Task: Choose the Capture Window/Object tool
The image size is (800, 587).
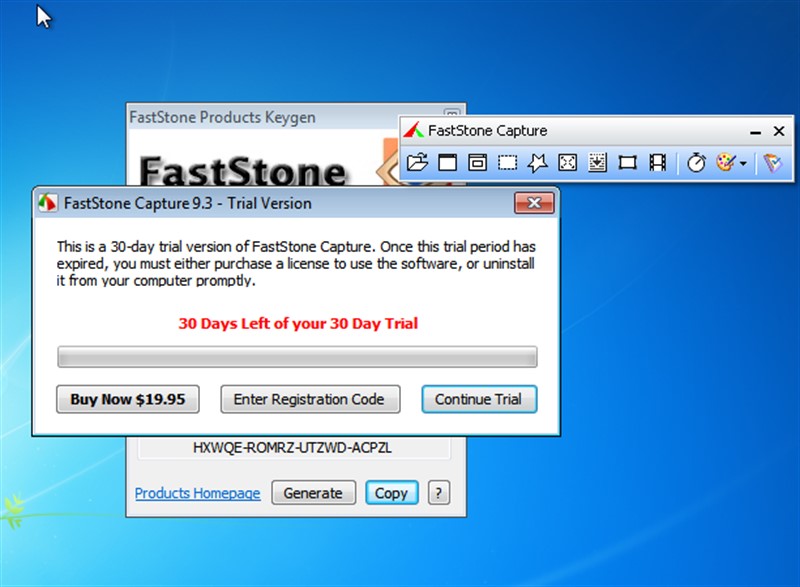Action: click(477, 163)
